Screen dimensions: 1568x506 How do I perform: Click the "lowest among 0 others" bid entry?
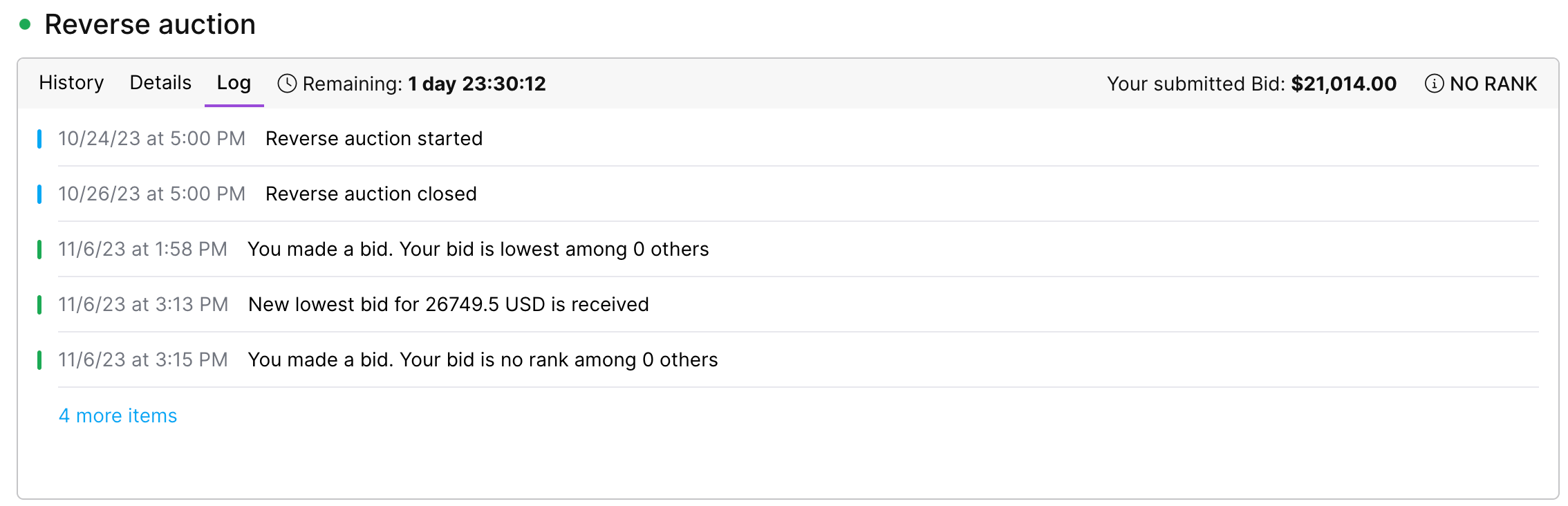coord(478,249)
